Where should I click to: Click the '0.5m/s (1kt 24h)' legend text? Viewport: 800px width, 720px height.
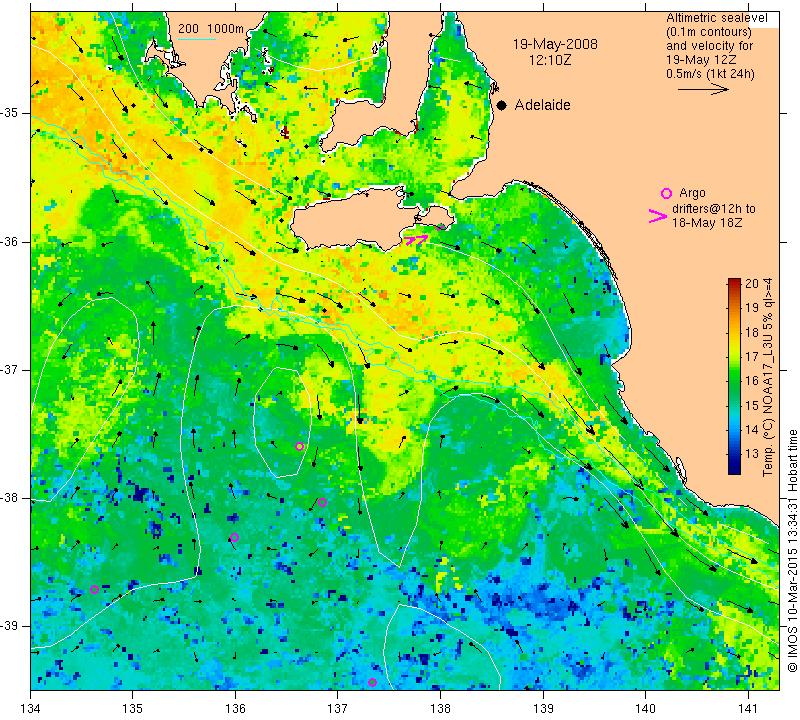point(710,74)
